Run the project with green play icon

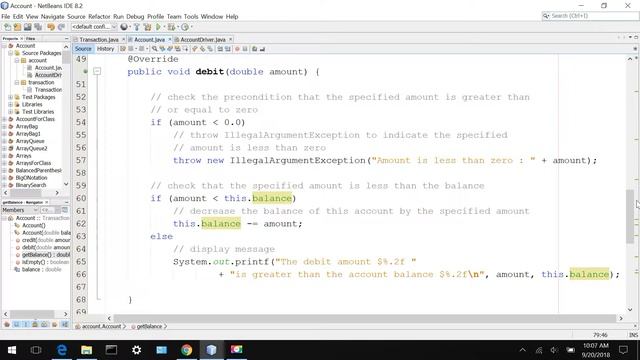(x=158, y=27)
